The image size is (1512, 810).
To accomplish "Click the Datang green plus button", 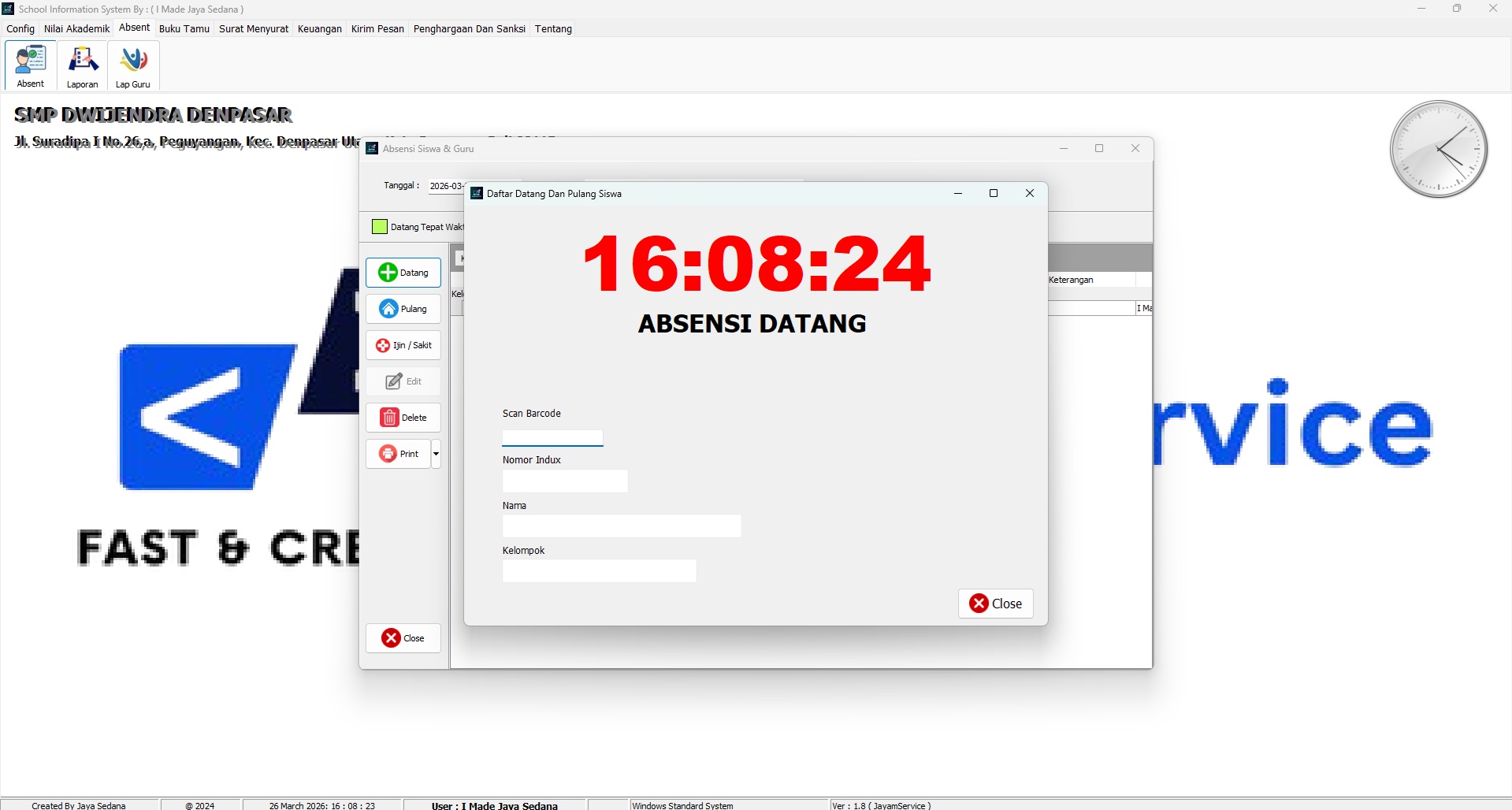I will 403,273.
